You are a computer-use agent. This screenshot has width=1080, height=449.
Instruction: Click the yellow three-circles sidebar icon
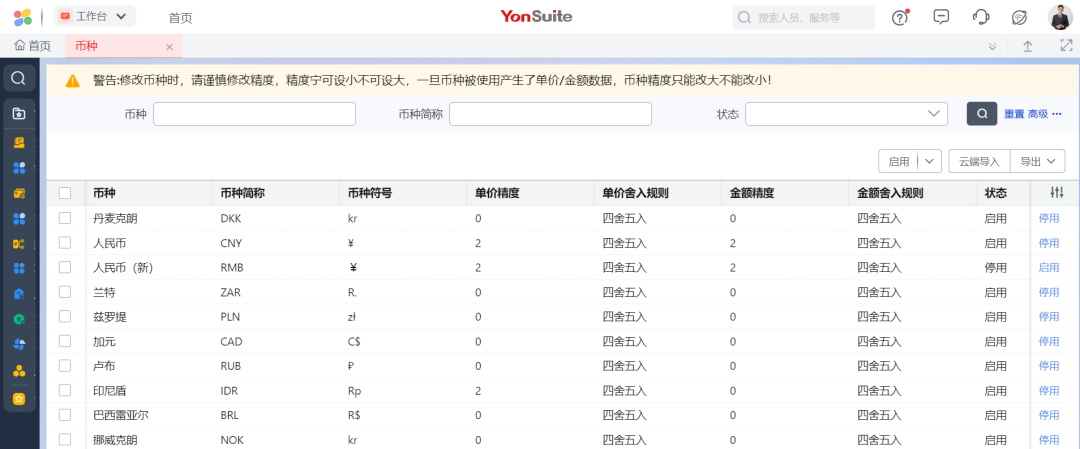(x=19, y=370)
